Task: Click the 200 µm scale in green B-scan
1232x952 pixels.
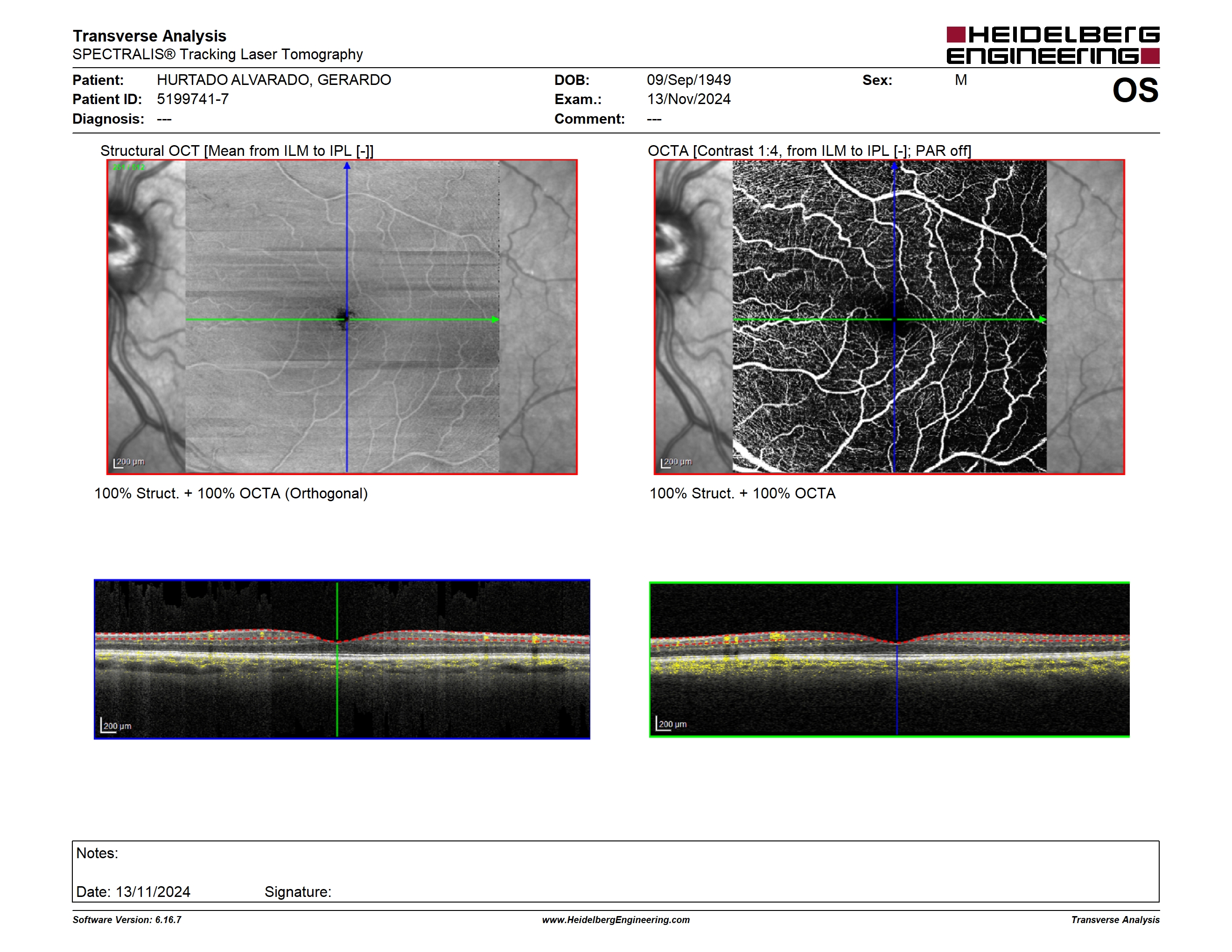Action: point(671,723)
